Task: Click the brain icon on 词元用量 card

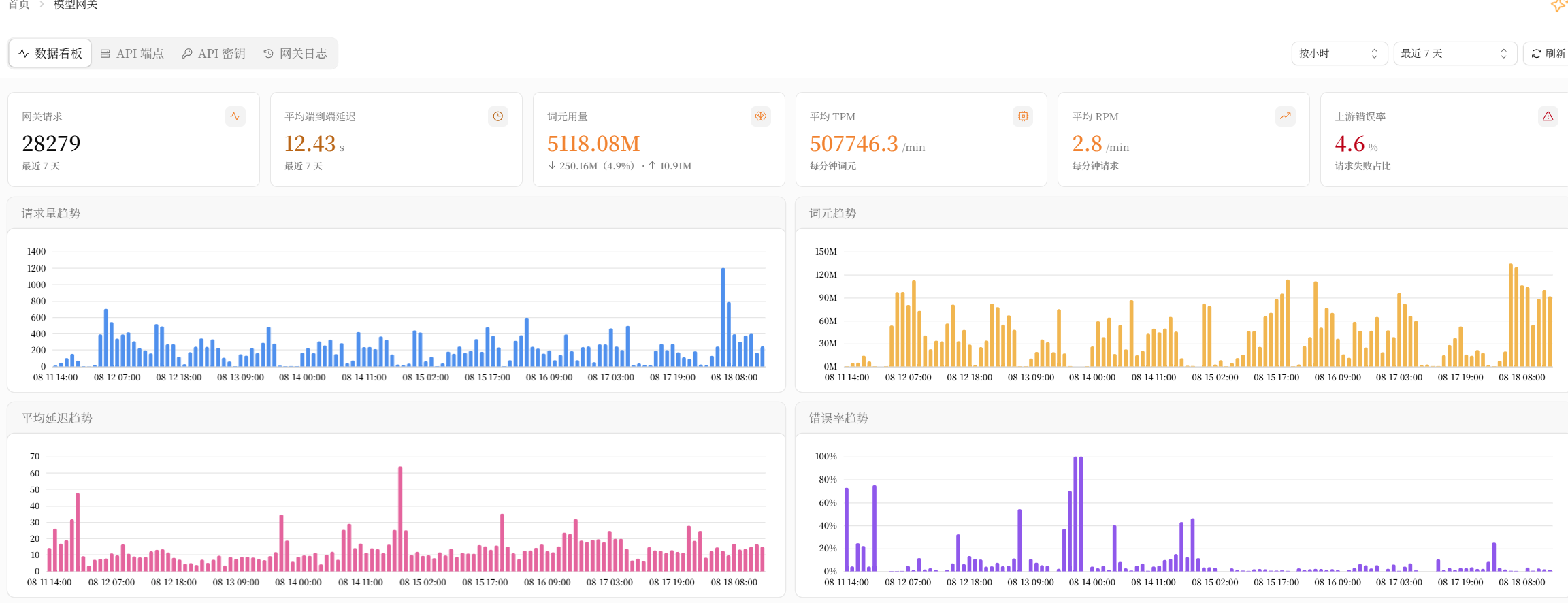Action: pos(760,116)
